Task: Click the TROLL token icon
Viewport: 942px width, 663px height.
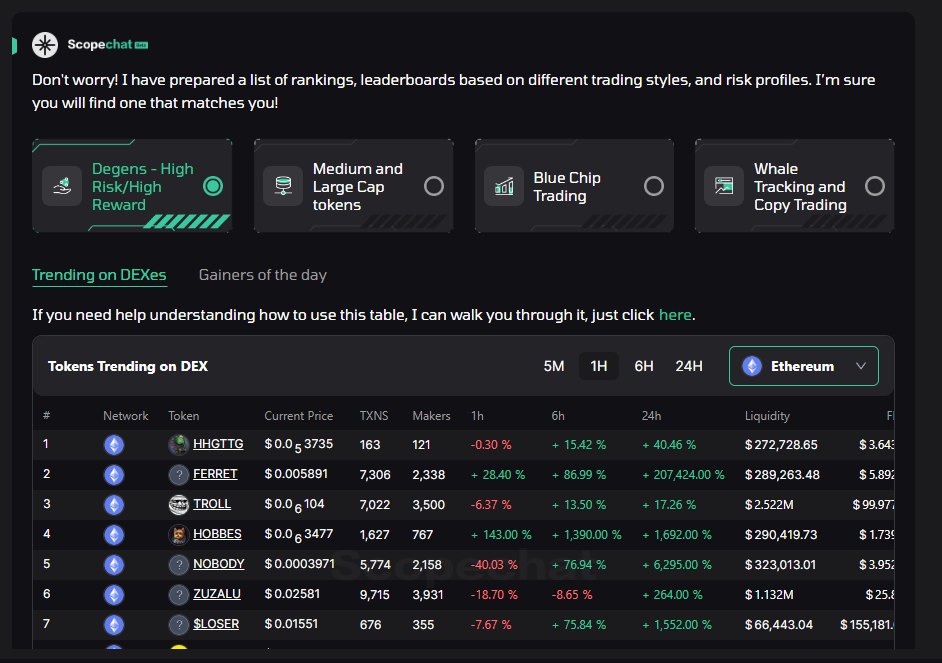Action: pyautogui.click(x=180, y=504)
